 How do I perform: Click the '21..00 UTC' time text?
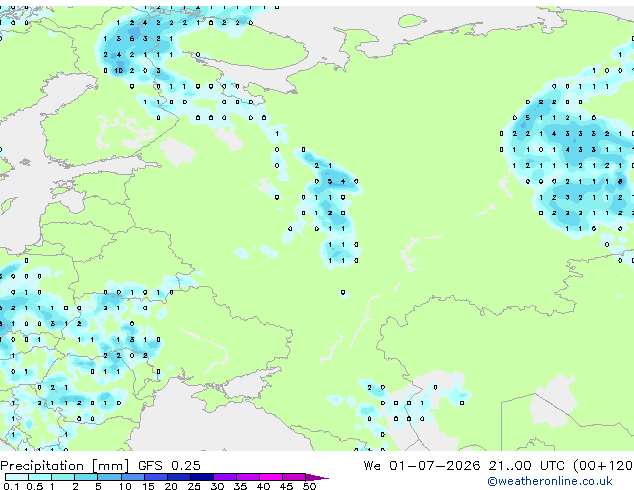[526, 466]
